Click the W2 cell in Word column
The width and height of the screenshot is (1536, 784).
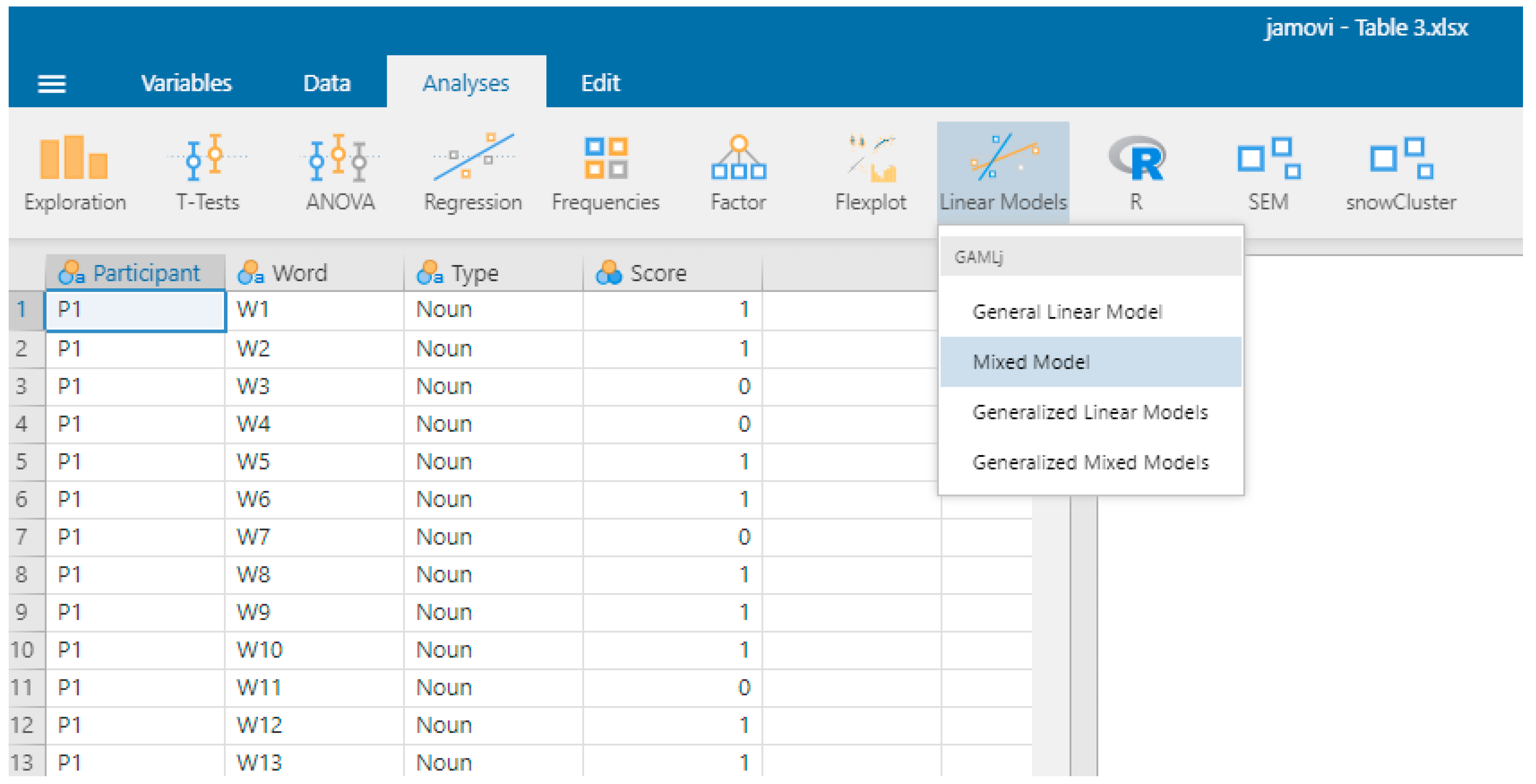pyautogui.click(x=315, y=349)
